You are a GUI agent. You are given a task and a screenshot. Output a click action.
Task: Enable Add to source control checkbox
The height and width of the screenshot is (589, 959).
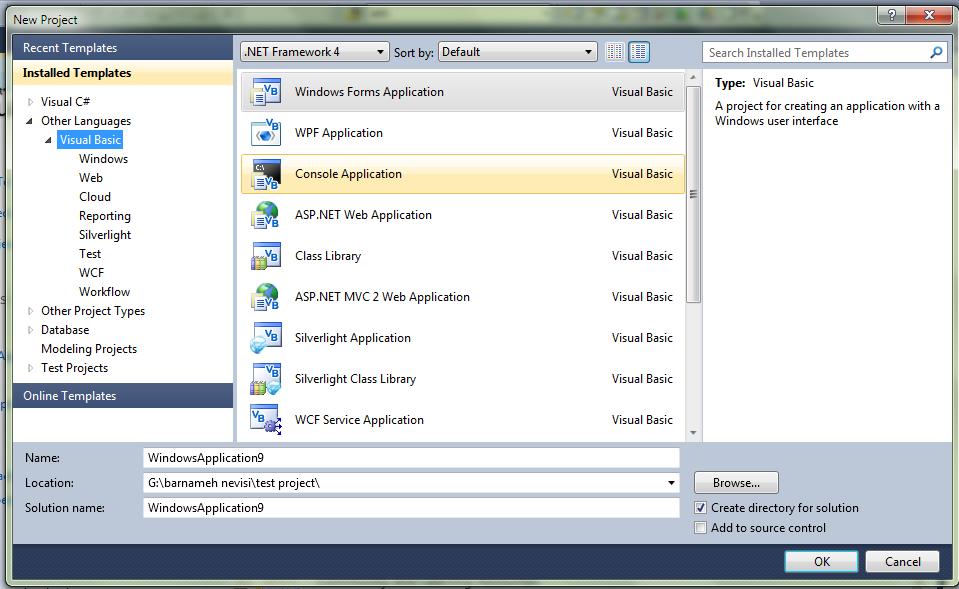click(x=700, y=527)
